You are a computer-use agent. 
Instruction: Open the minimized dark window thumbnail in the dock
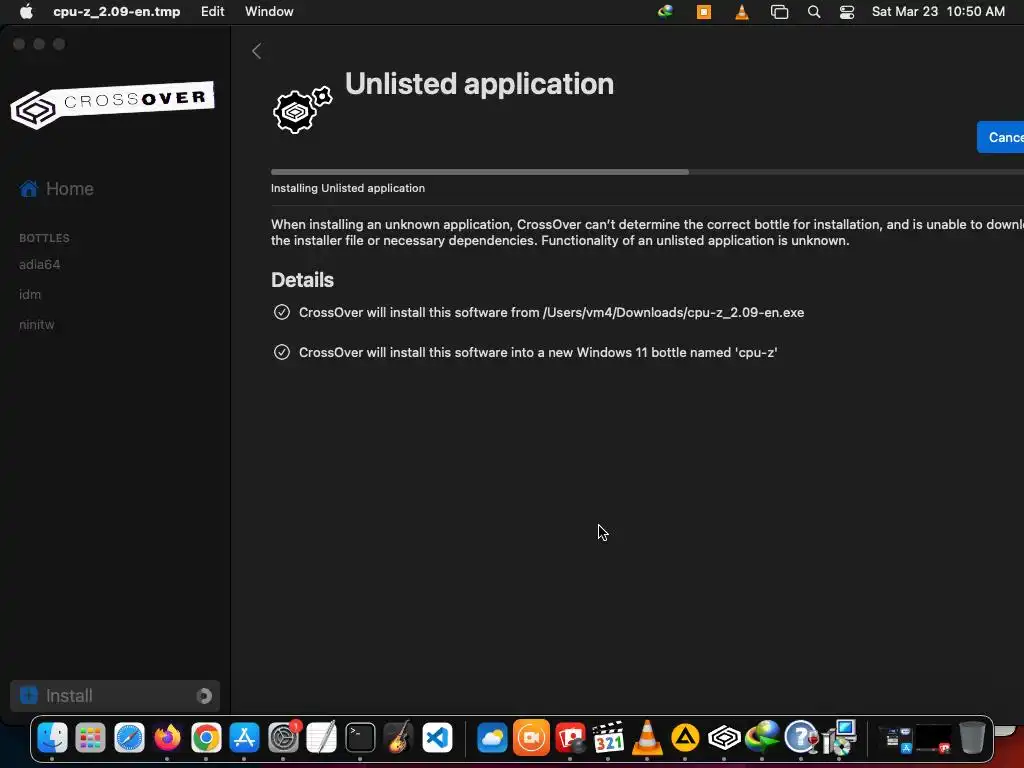click(x=933, y=739)
